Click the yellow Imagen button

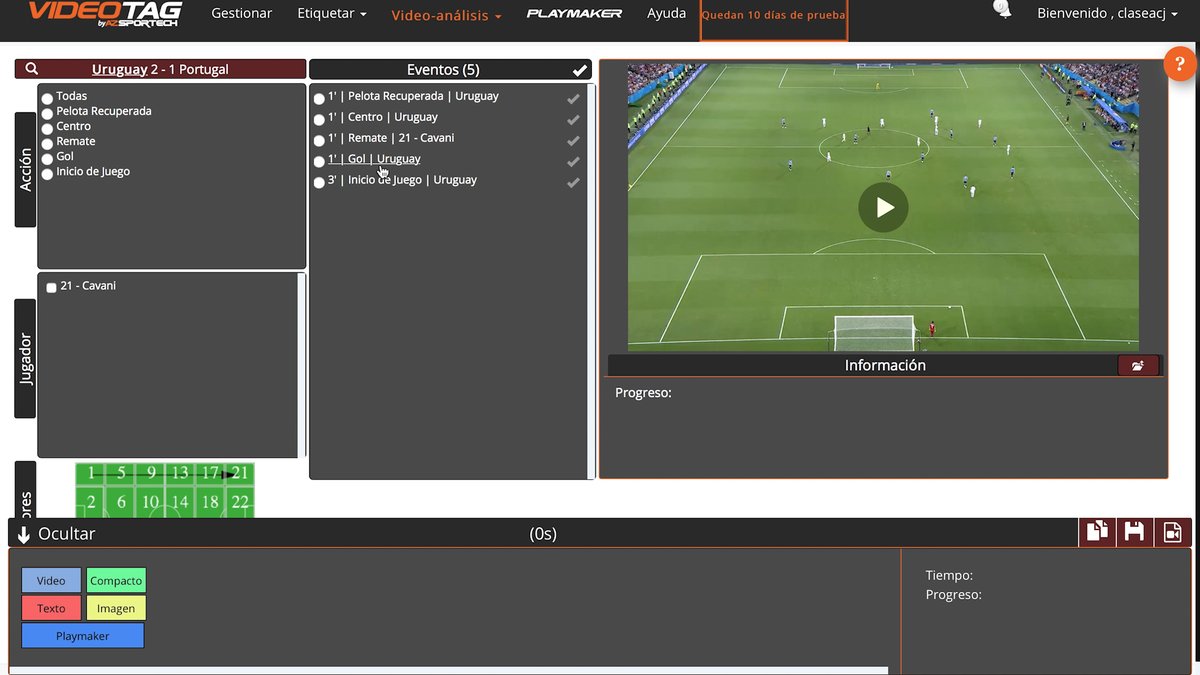click(x=116, y=608)
